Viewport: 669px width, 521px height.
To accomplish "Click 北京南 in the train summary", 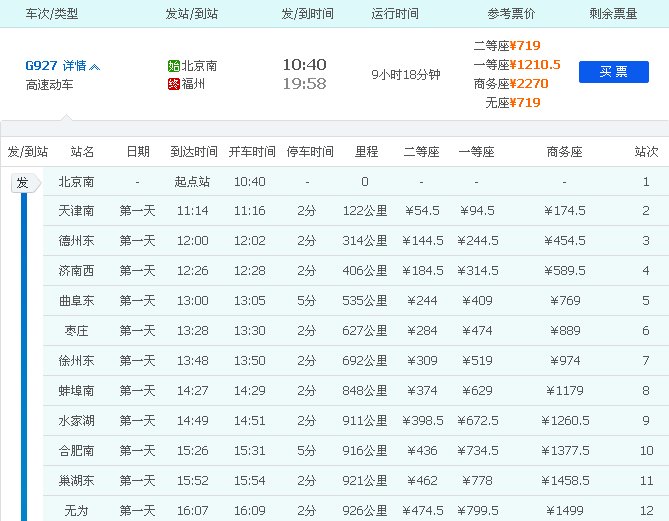I will point(199,66).
